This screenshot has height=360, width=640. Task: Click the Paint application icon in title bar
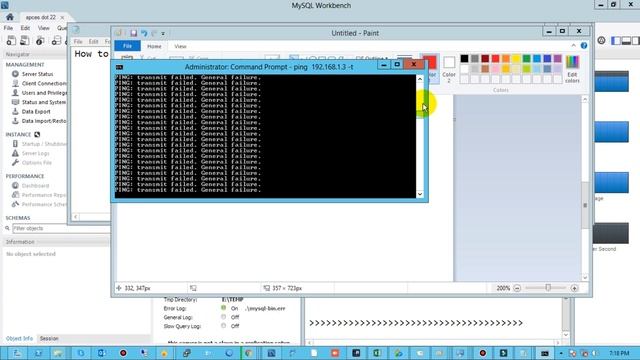(x=119, y=33)
